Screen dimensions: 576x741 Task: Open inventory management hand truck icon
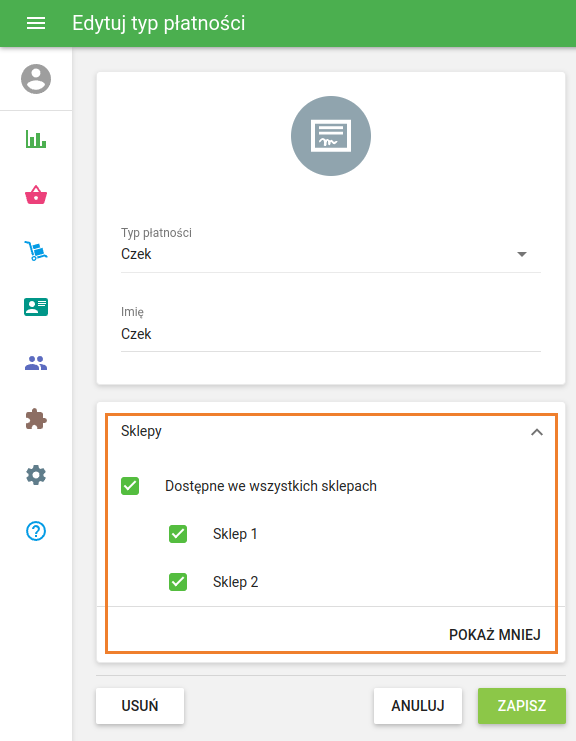point(36,250)
